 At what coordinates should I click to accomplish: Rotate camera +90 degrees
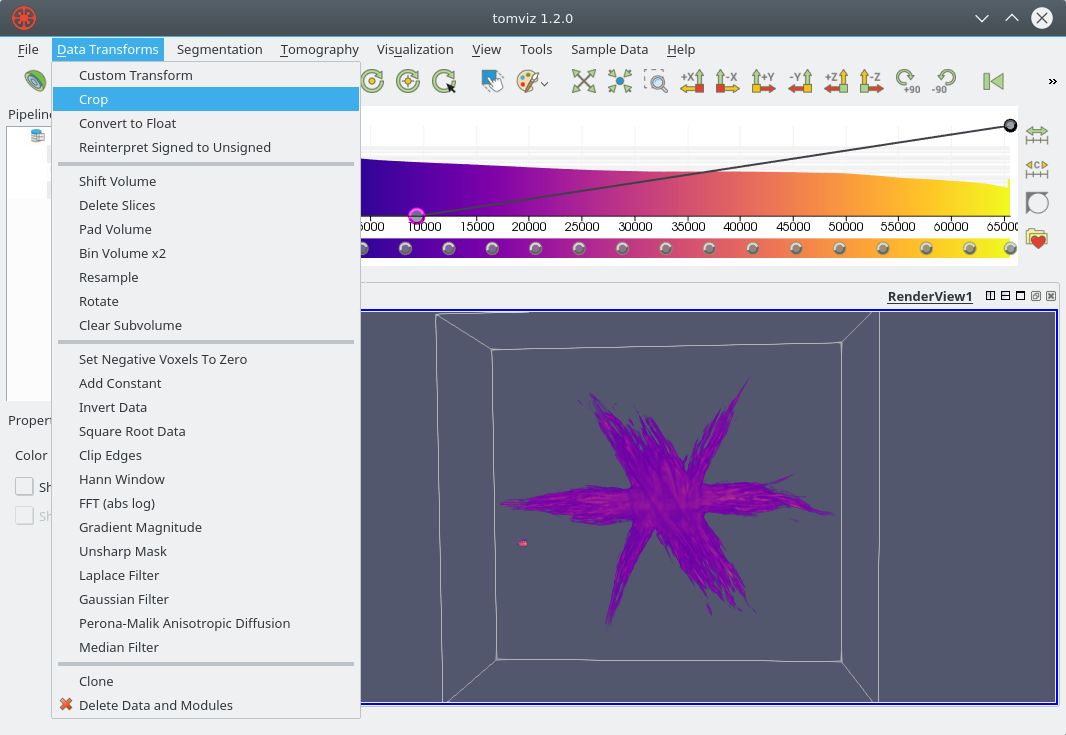(907, 82)
